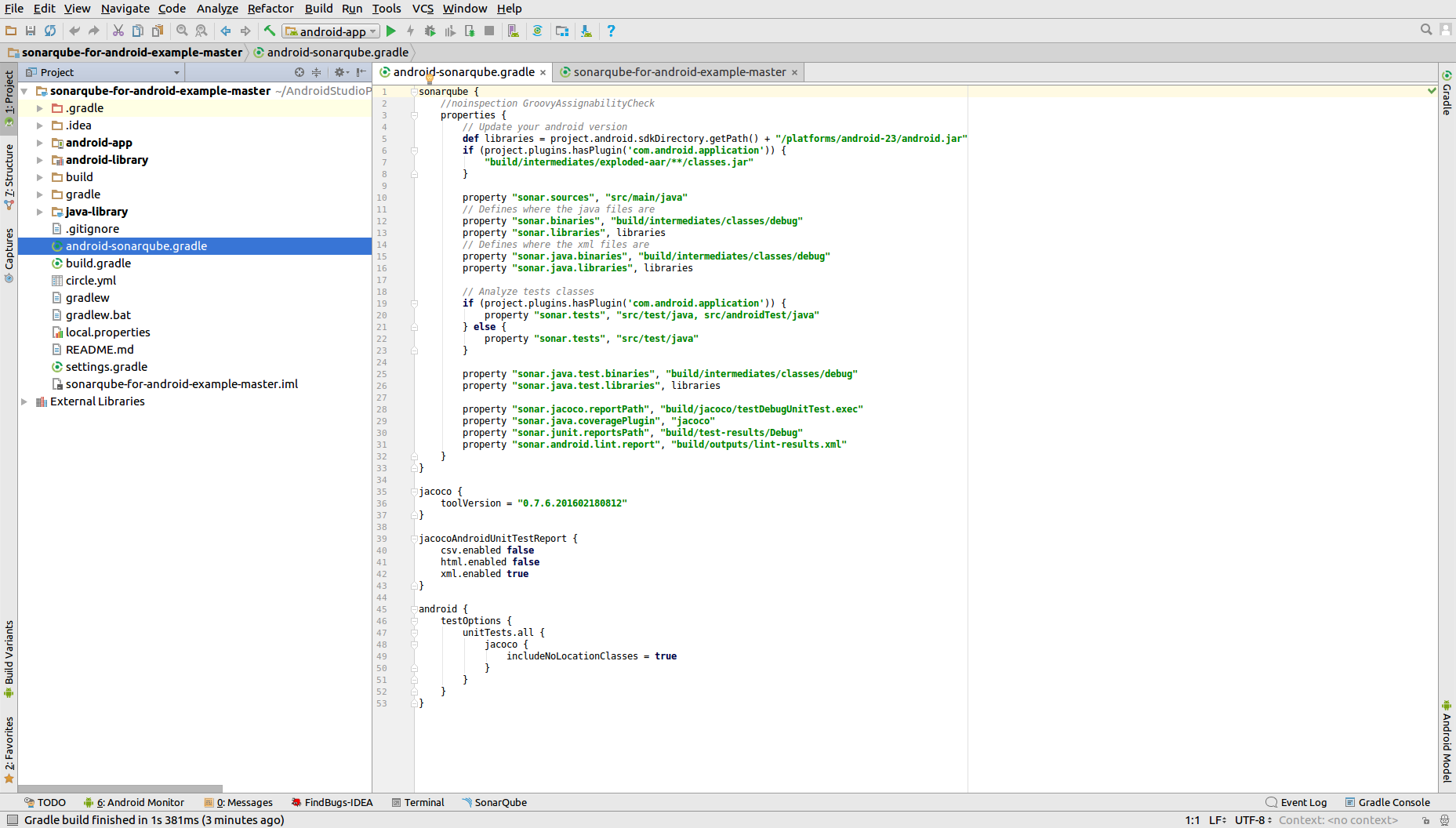Open 6: Android Monitor tool window

pyautogui.click(x=134, y=802)
